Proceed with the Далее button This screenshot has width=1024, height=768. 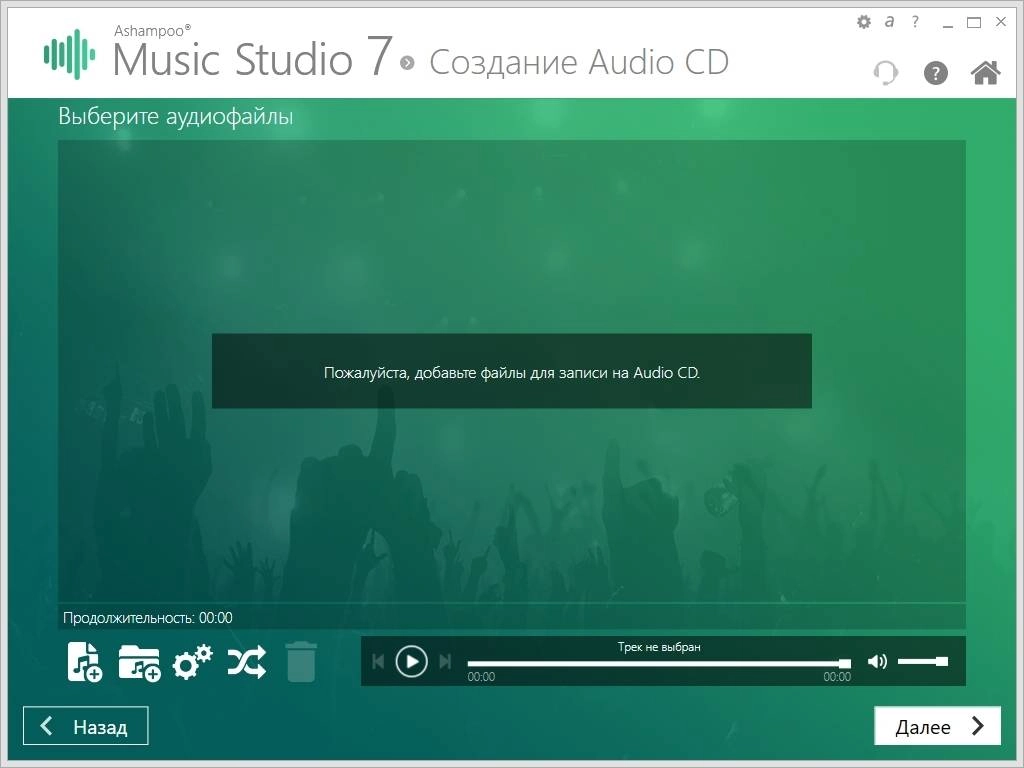click(x=937, y=726)
